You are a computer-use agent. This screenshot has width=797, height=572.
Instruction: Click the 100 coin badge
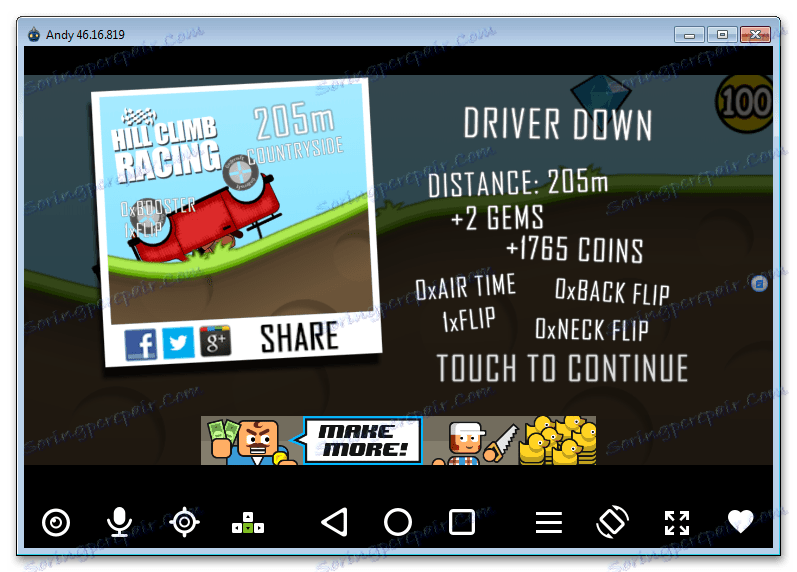tap(745, 103)
